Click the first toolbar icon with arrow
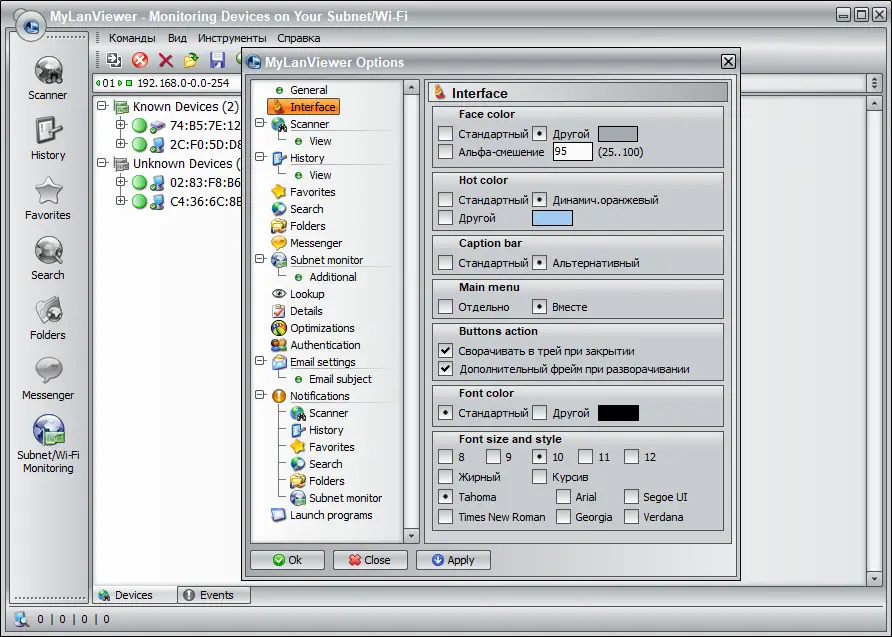The image size is (892, 637). 114,60
